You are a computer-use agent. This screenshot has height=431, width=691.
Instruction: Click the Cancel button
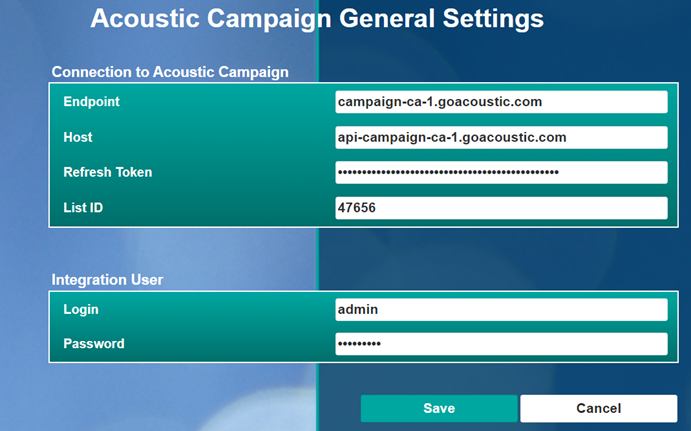[598, 408]
